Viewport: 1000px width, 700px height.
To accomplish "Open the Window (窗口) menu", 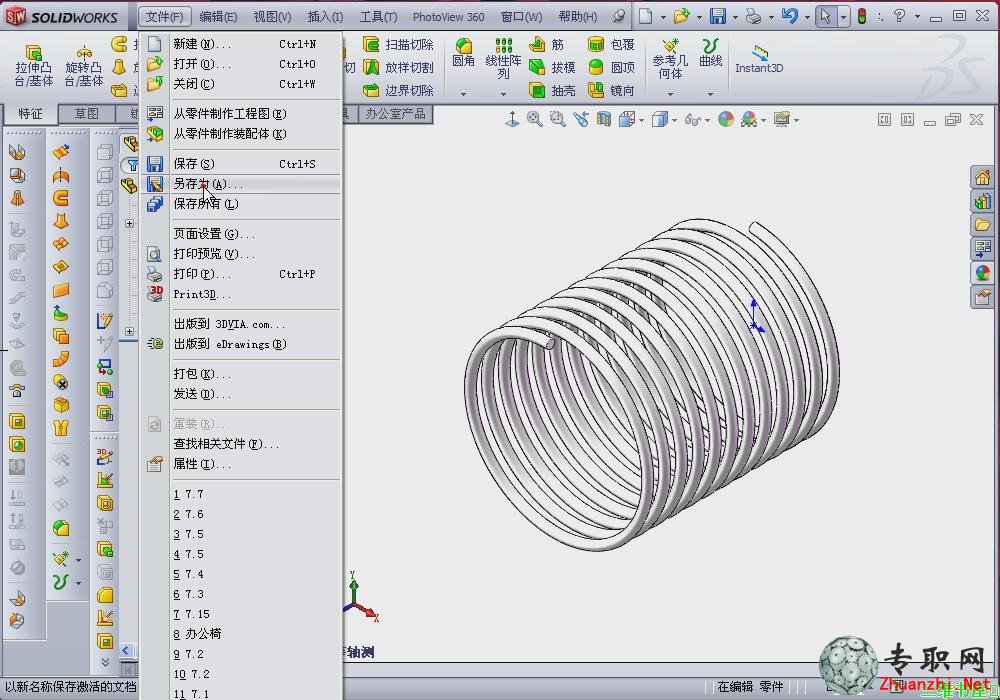I will click(522, 17).
